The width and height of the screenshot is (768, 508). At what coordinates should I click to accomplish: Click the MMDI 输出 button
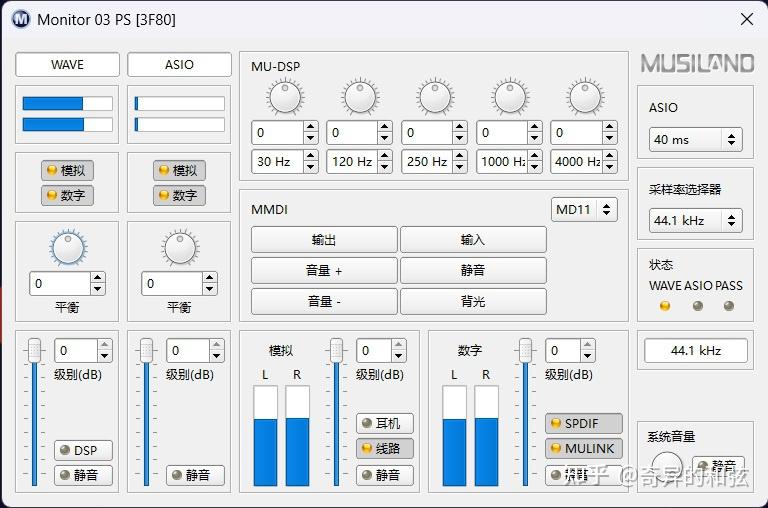324,240
